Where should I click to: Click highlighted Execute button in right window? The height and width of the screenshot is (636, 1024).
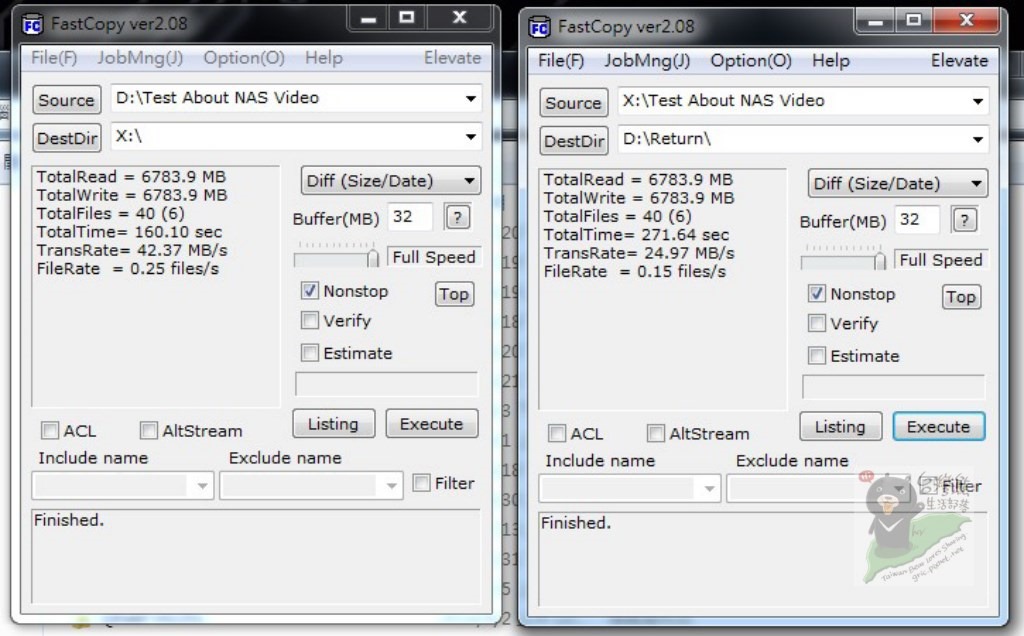[x=938, y=426]
